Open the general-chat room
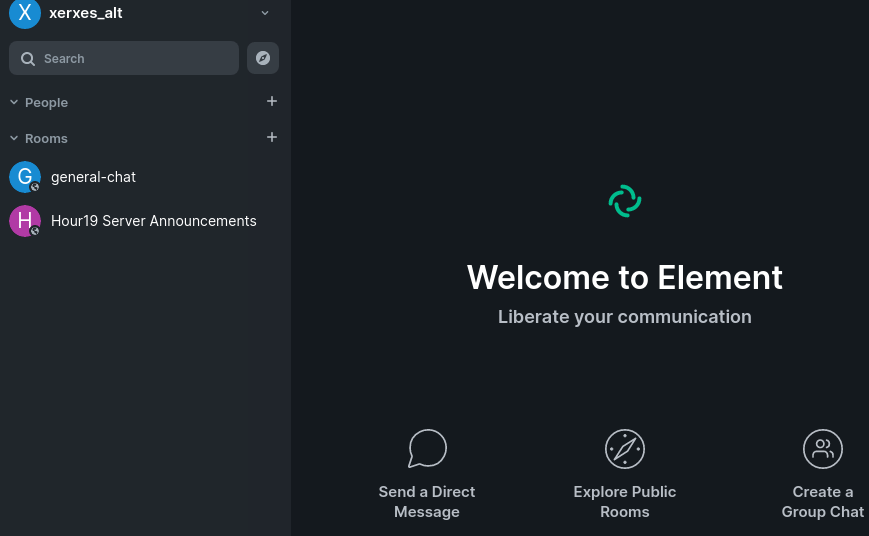Image resolution: width=869 pixels, height=536 pixels. pos(93,177)
